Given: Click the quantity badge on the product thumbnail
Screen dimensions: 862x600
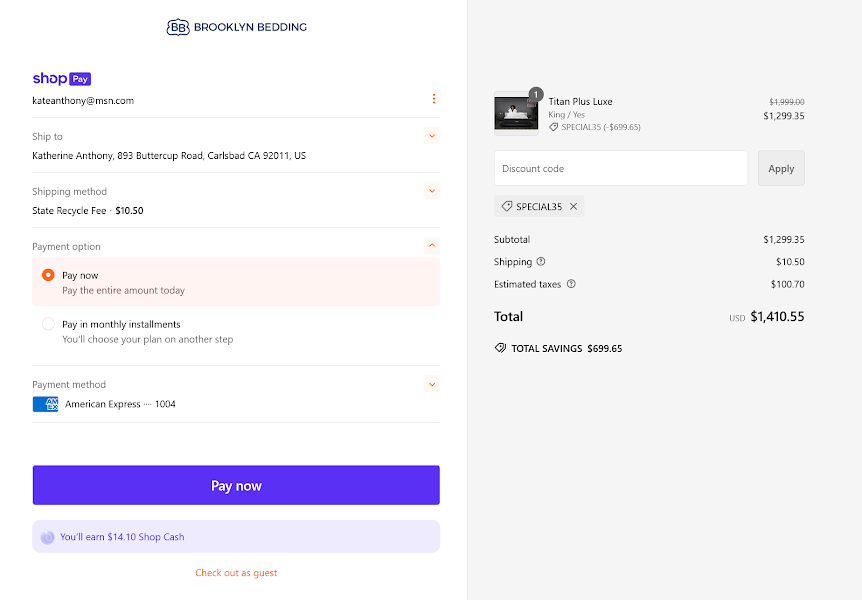Looking at the screenshot, I should (x=536, y=95).
